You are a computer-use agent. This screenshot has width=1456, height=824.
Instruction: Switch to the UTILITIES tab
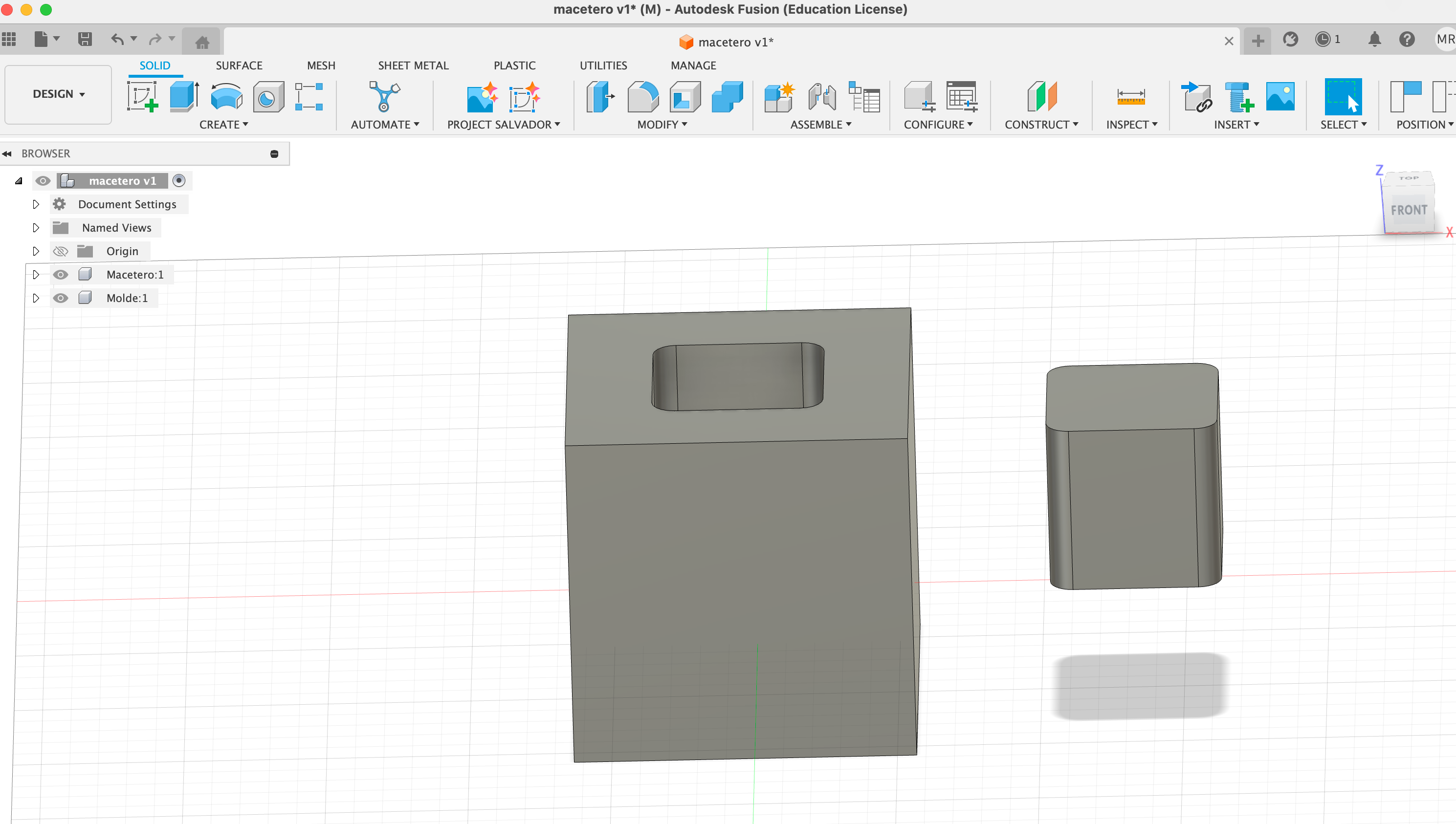pos(603,65)
